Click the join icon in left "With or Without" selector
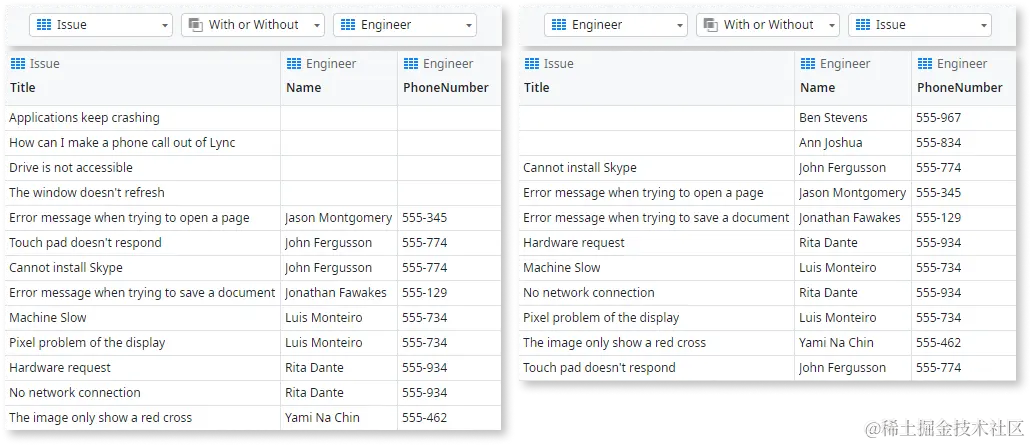 (x=196, y=25)
